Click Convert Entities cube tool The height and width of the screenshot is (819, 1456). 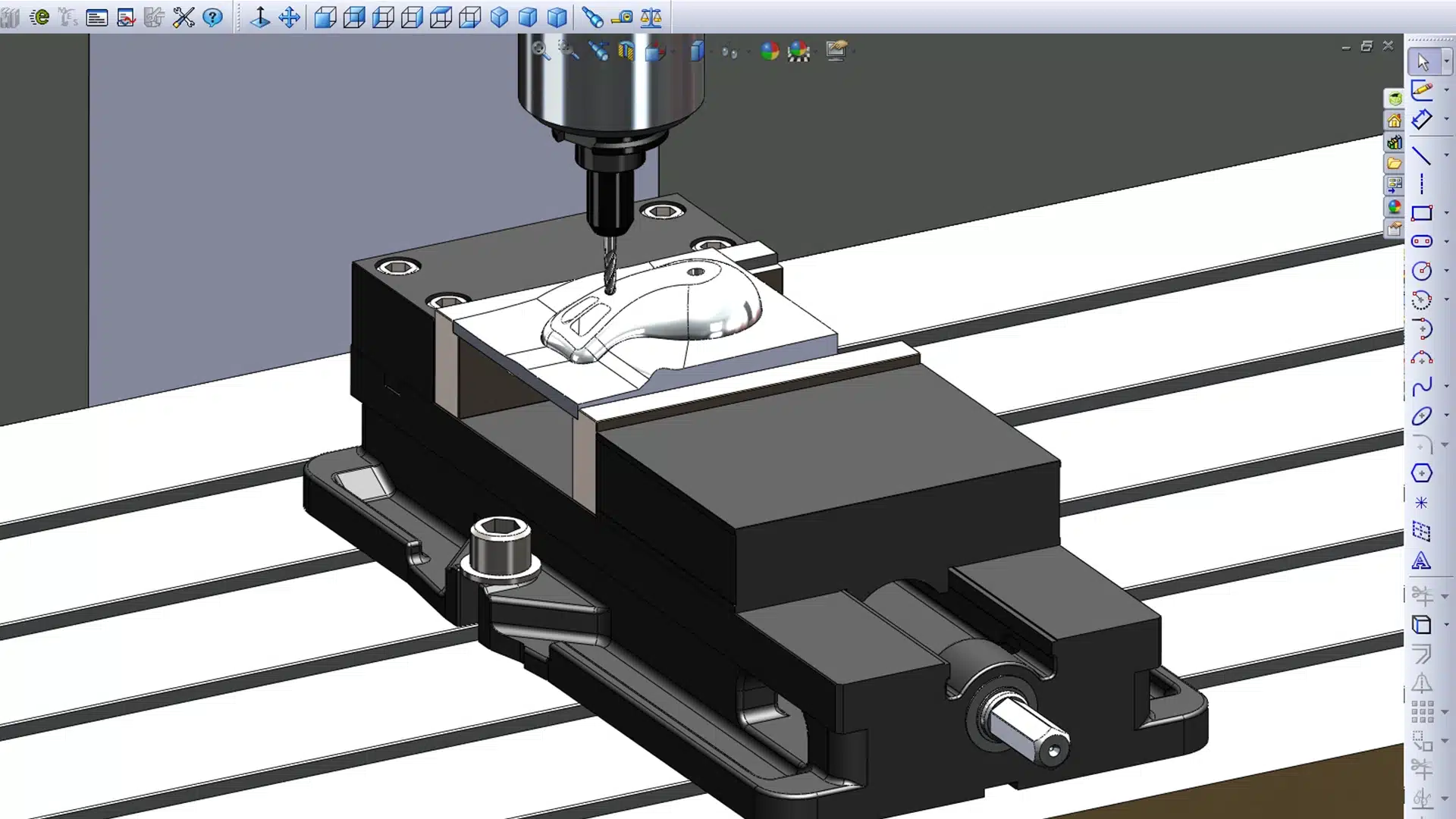point(1422,625)
